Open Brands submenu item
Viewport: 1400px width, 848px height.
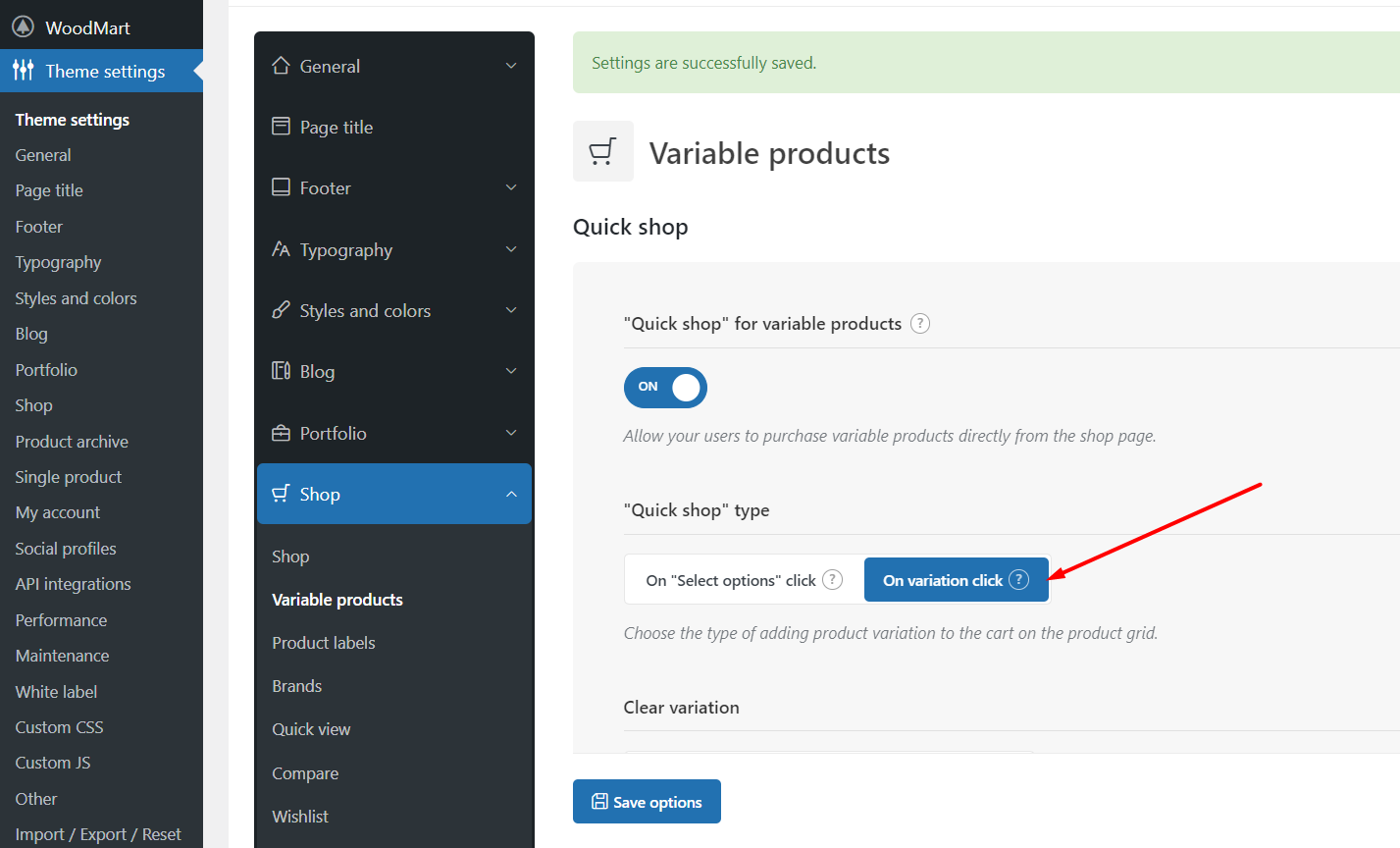pyautogui.click(x=297, y=686)
